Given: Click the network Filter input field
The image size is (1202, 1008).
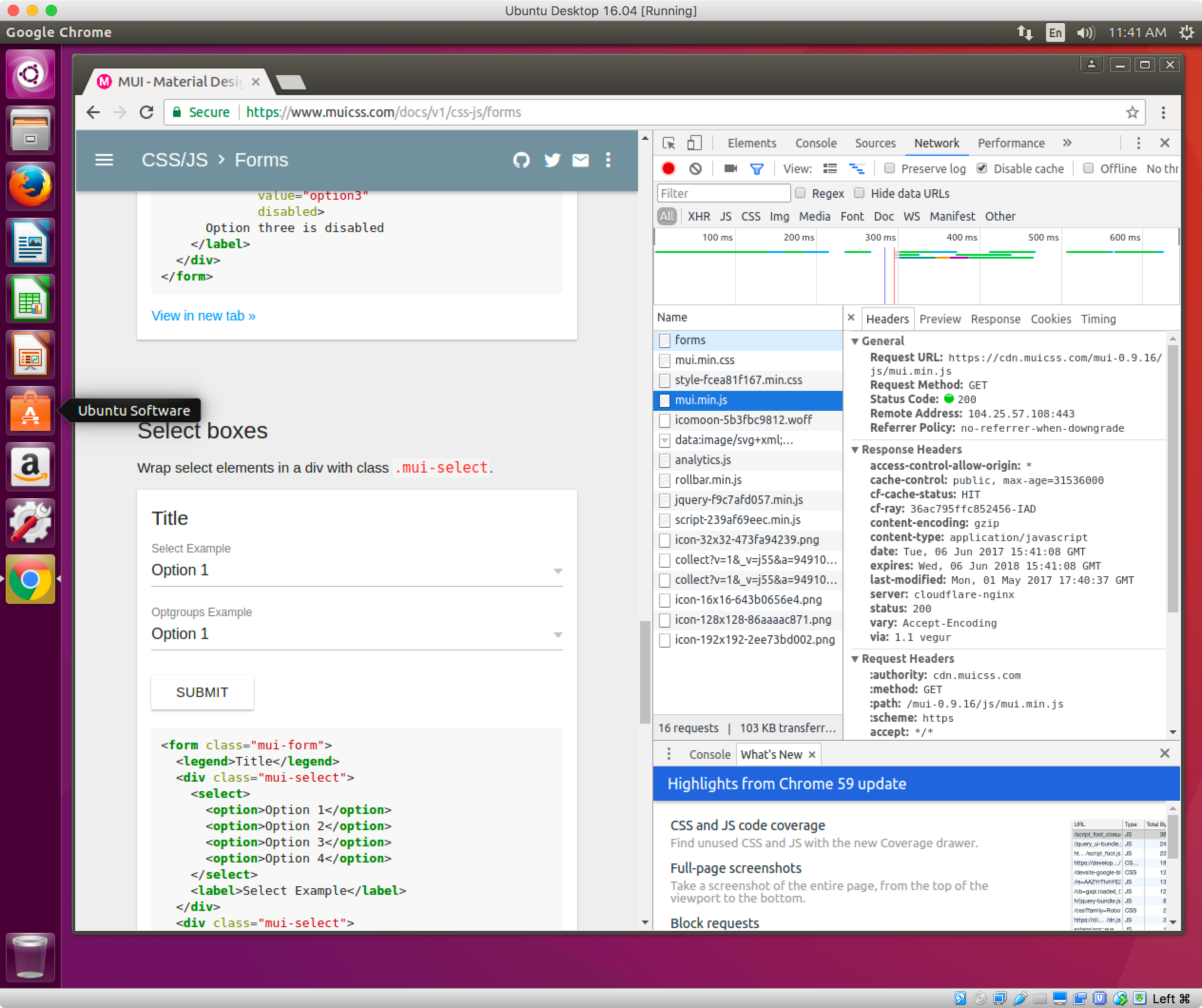Looking at the screenshot, I should [723, 193].
